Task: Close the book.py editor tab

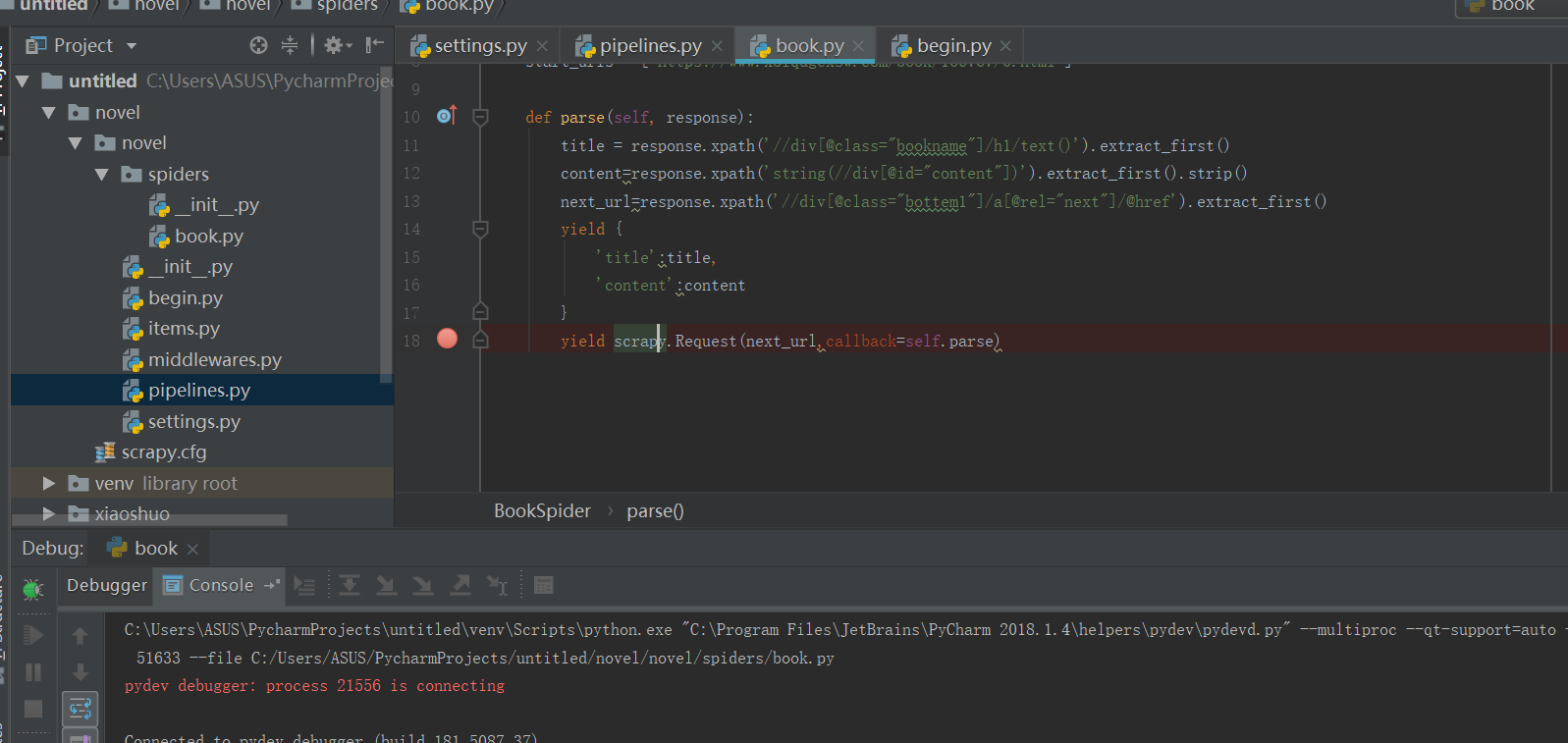Action: point(858,46)
